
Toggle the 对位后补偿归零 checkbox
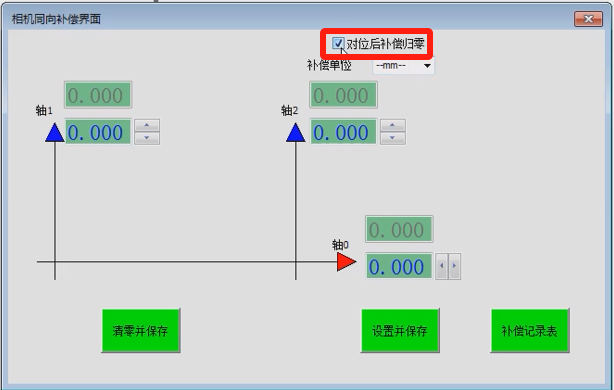coord(338,43)
